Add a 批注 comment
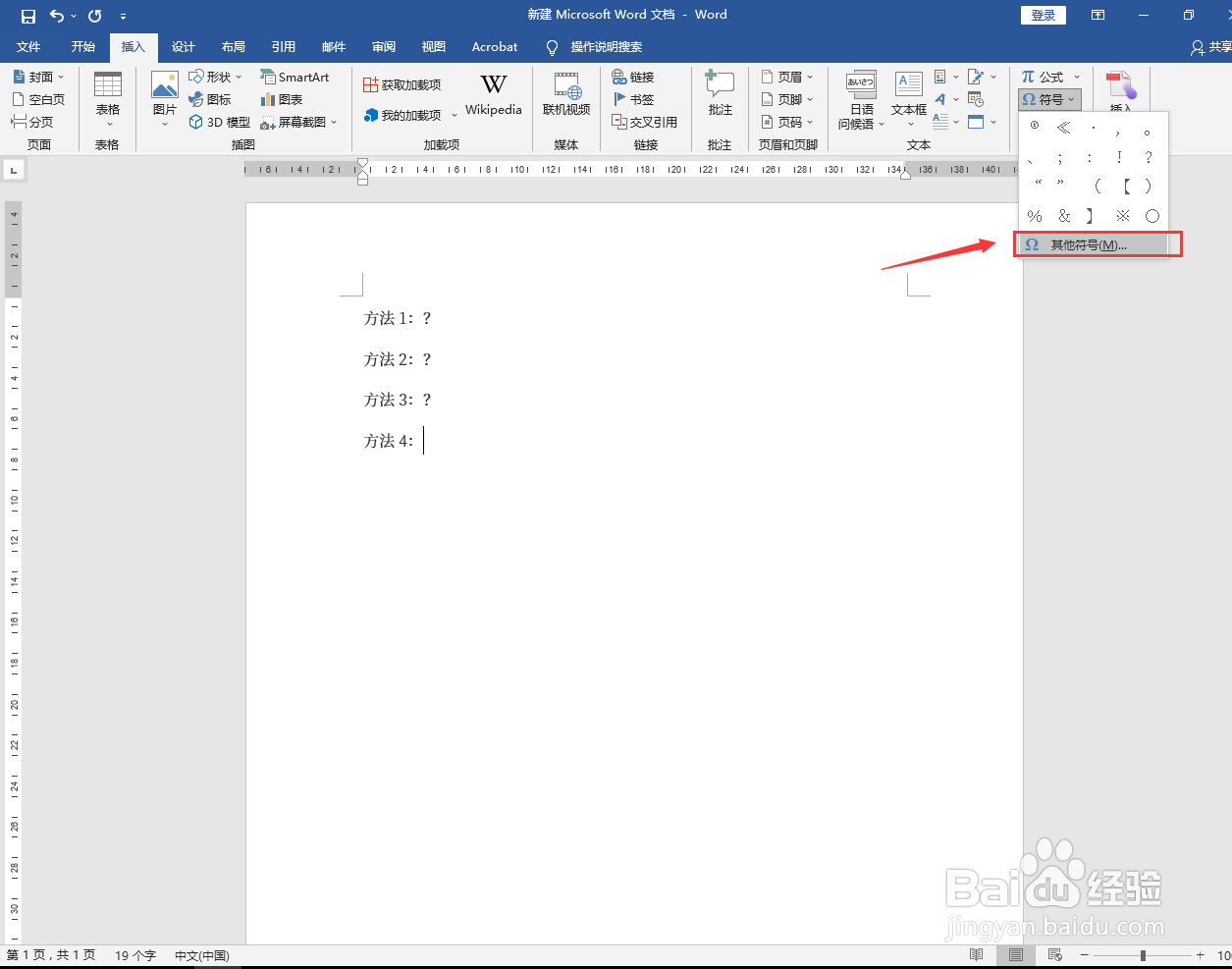1232x969 pixels. coord(720,95)
